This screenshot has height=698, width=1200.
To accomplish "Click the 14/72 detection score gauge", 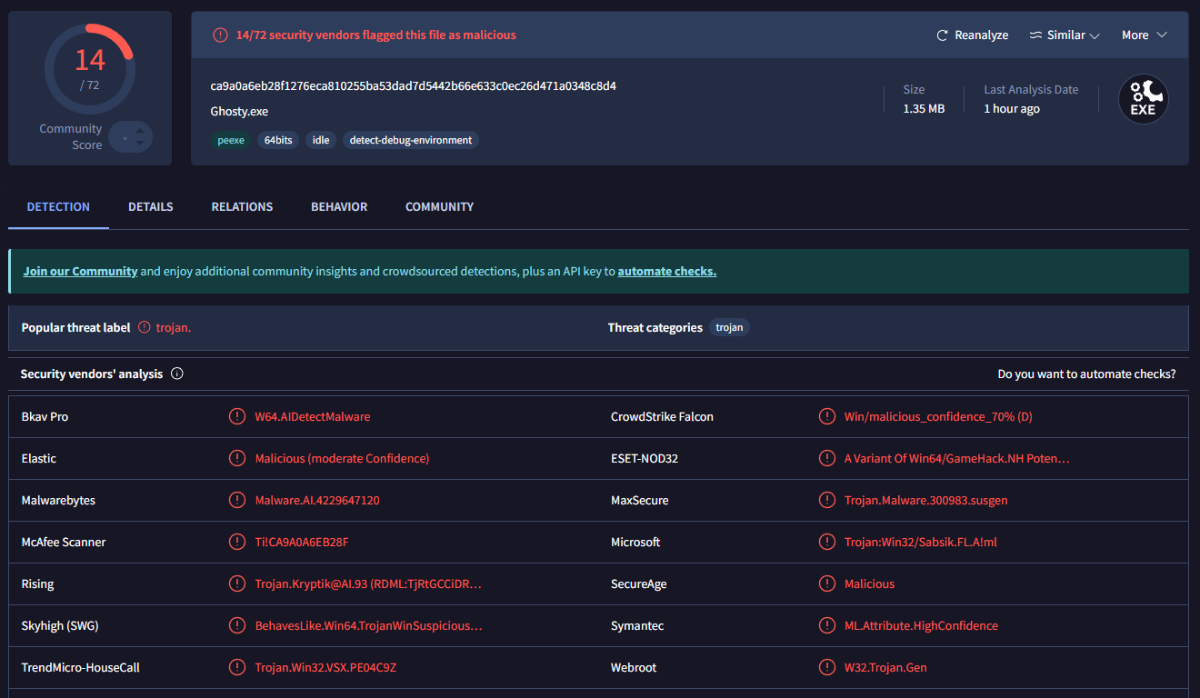I will click(89, 68).
